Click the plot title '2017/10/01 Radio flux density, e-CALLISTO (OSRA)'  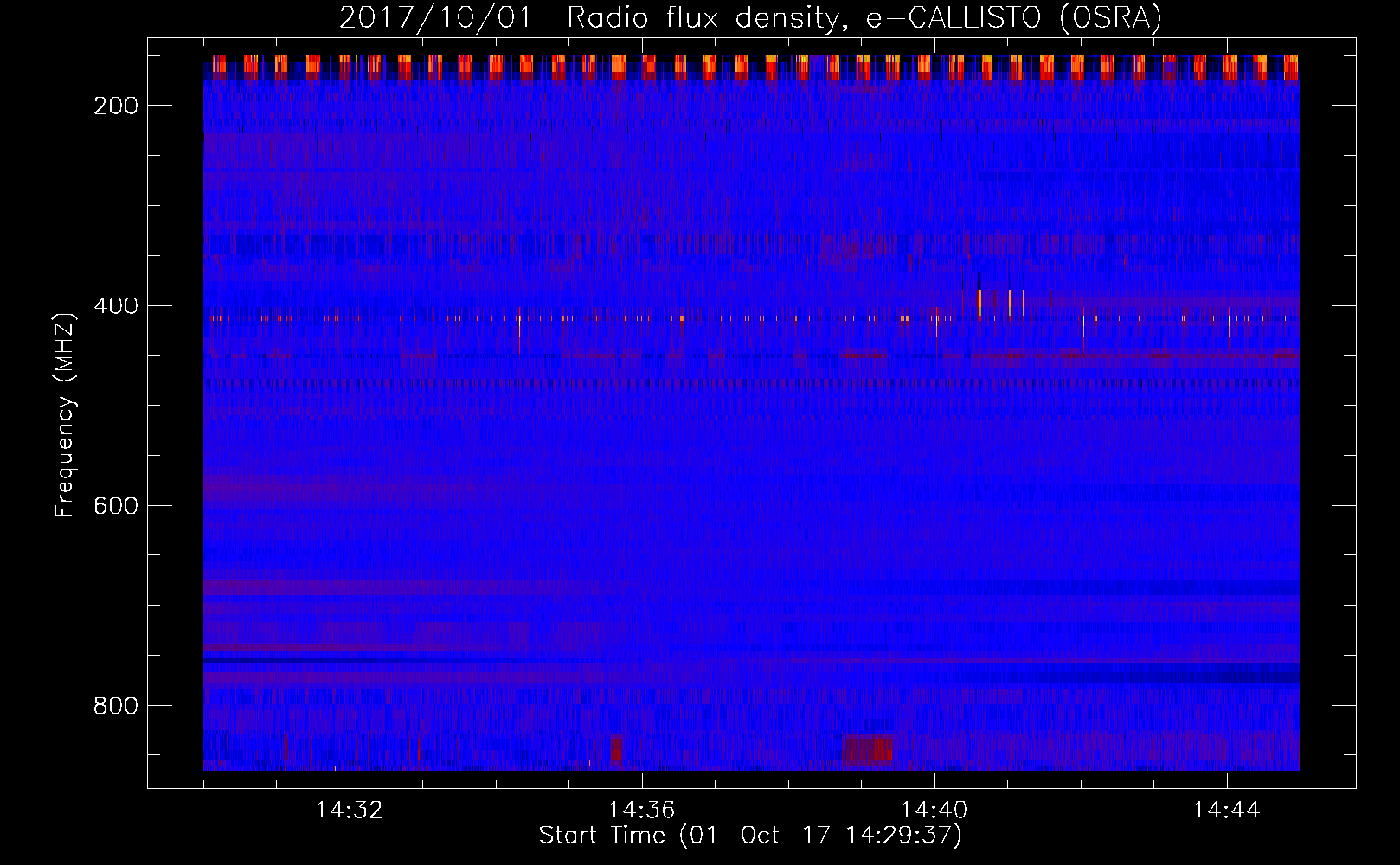(750, 17)
